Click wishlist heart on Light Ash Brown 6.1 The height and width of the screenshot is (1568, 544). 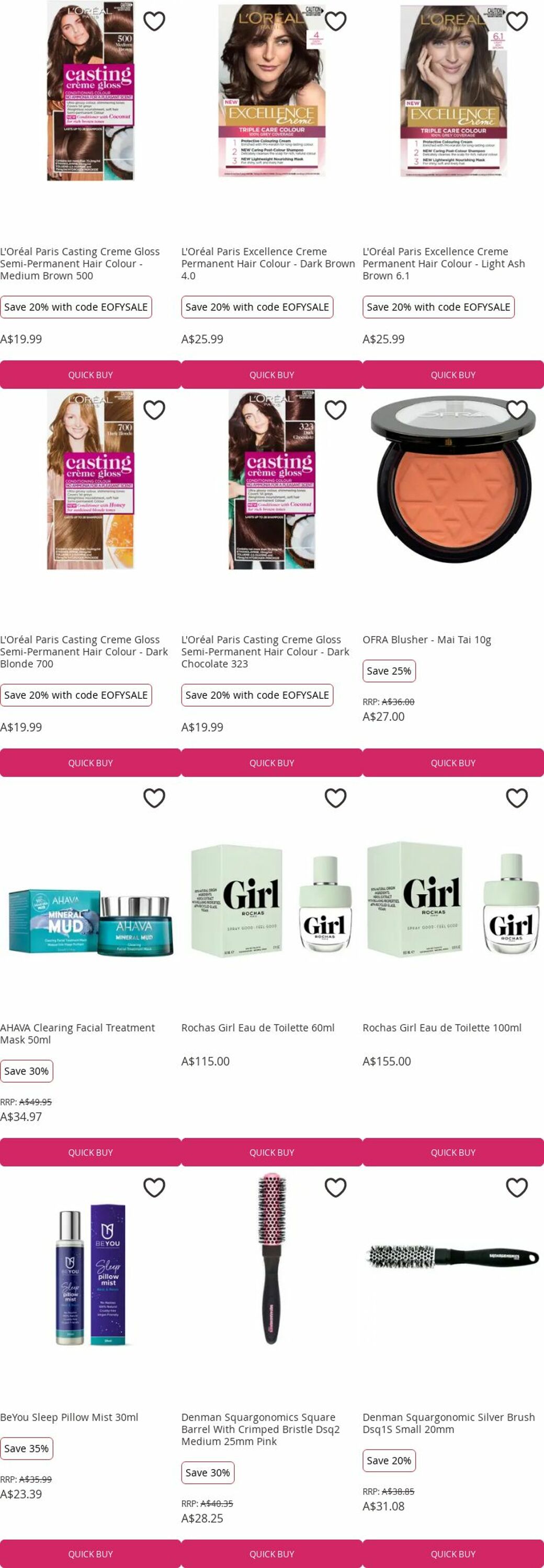pos(517,21)
